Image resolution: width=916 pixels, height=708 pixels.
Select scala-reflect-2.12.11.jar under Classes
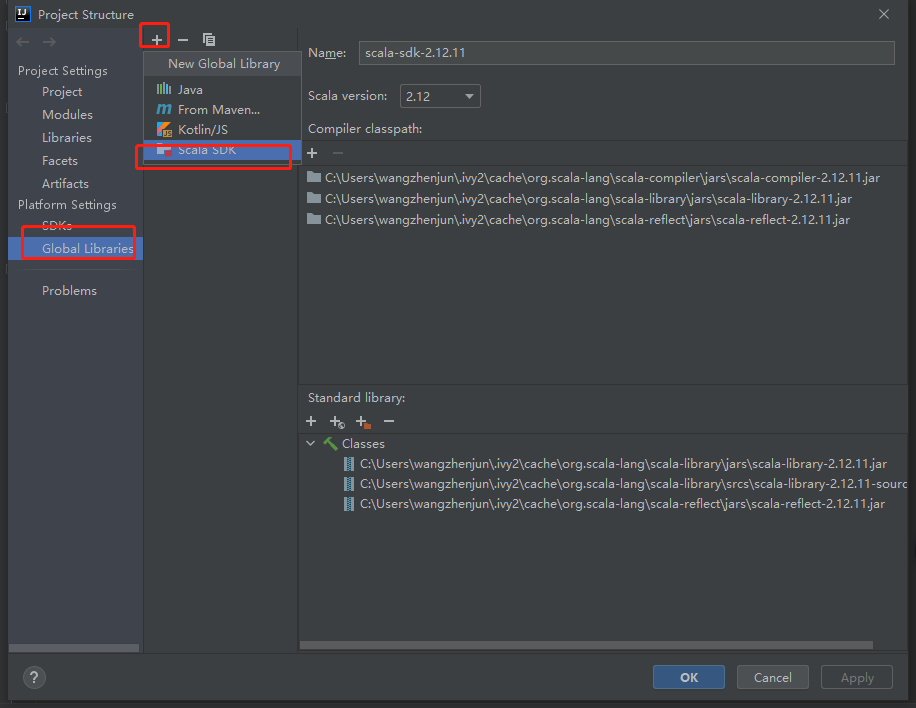(622, 504)
